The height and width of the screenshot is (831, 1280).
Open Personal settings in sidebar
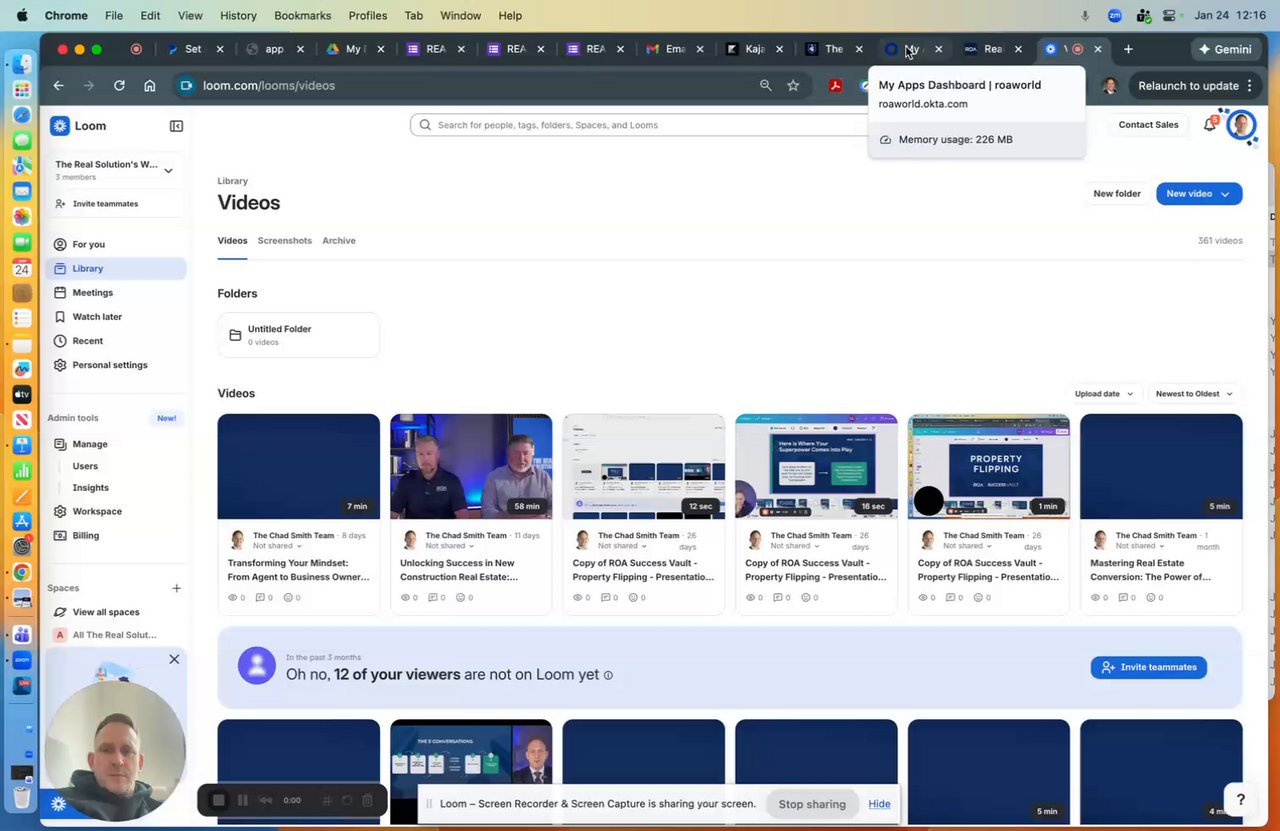click(110, 365)
